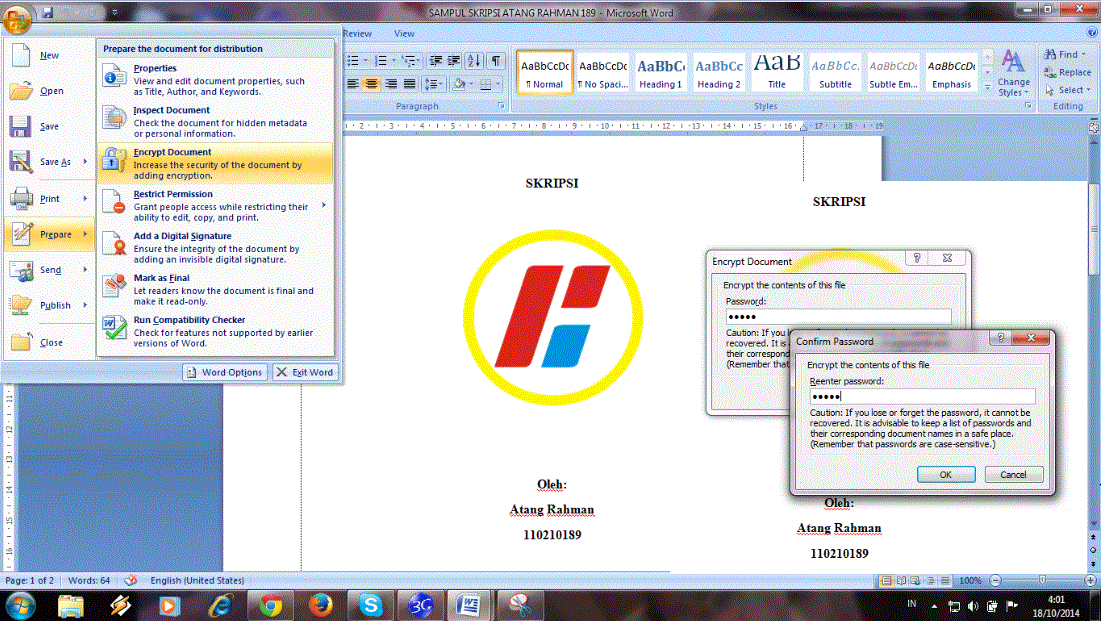Click Word Options button
Image resolution: width=1101 pixels, height=621 pixels.
[225, 372]
